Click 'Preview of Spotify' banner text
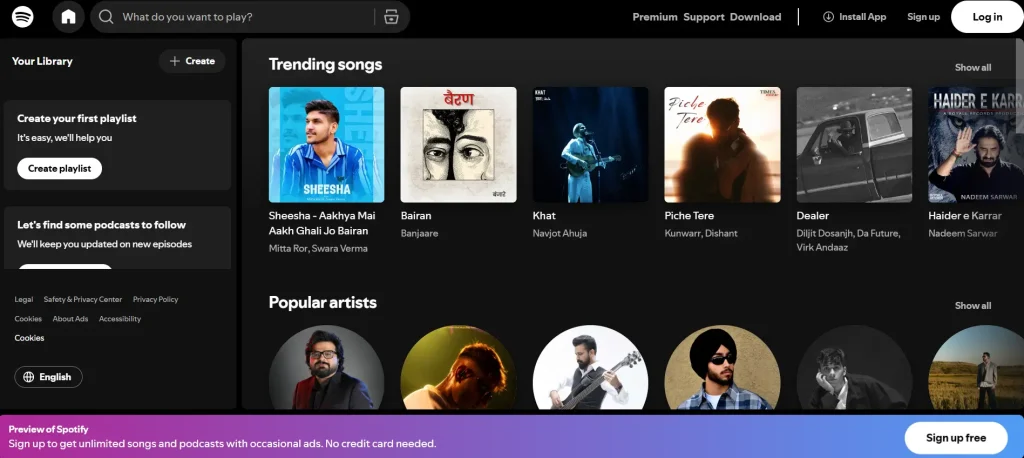This screenshot has height=458, width=1024. click(x=48, y=429)
